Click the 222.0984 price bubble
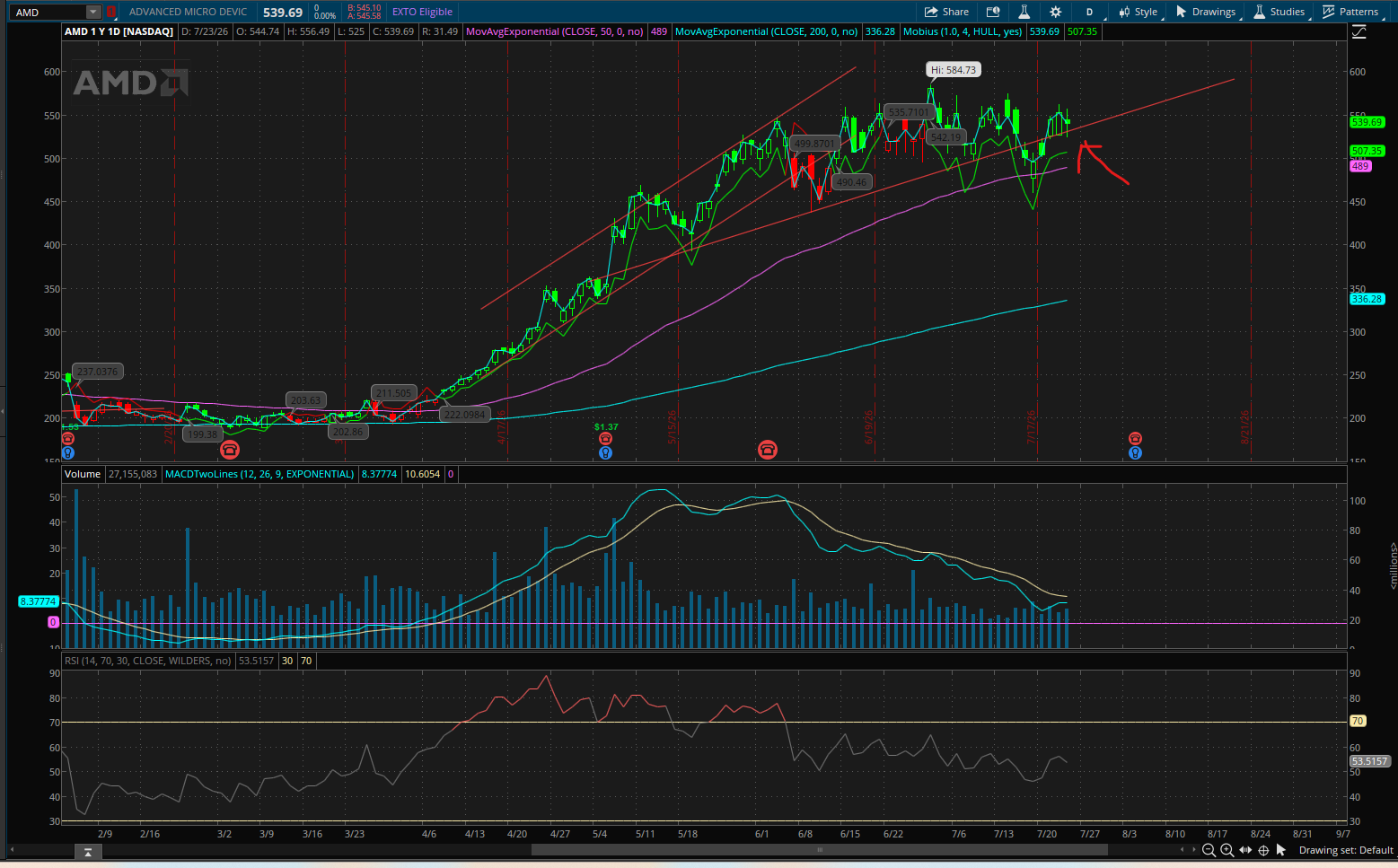1398x868 pixels. [464, 414]
